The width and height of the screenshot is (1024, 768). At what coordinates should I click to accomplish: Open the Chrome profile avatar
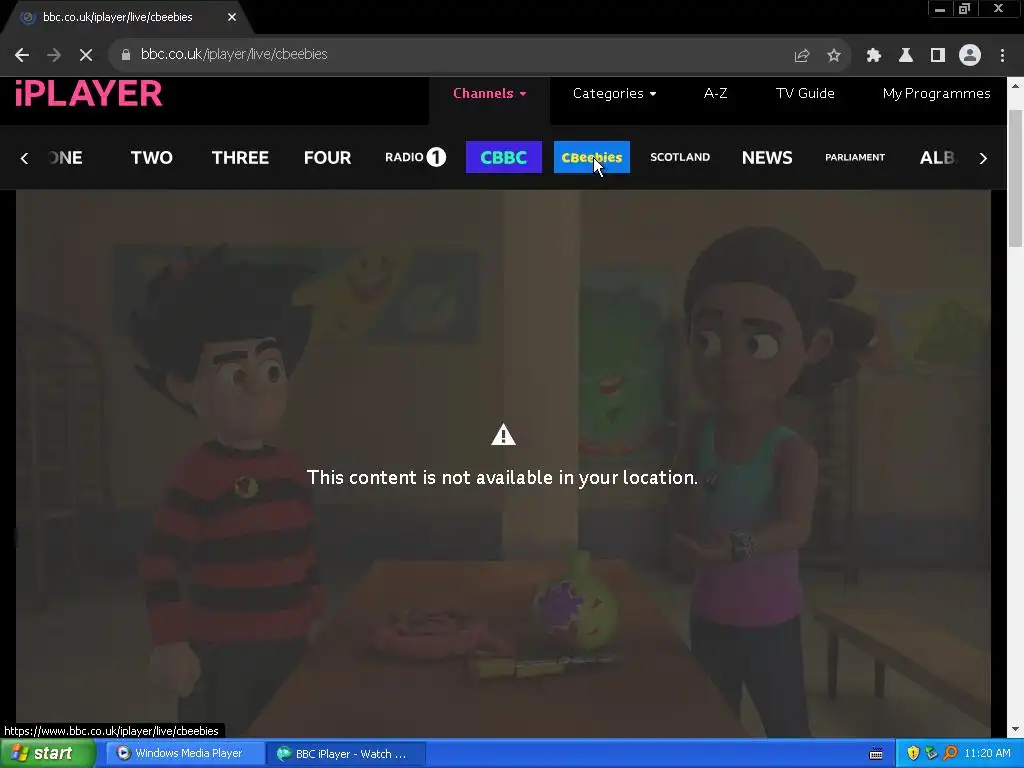(x=970, y=55)
